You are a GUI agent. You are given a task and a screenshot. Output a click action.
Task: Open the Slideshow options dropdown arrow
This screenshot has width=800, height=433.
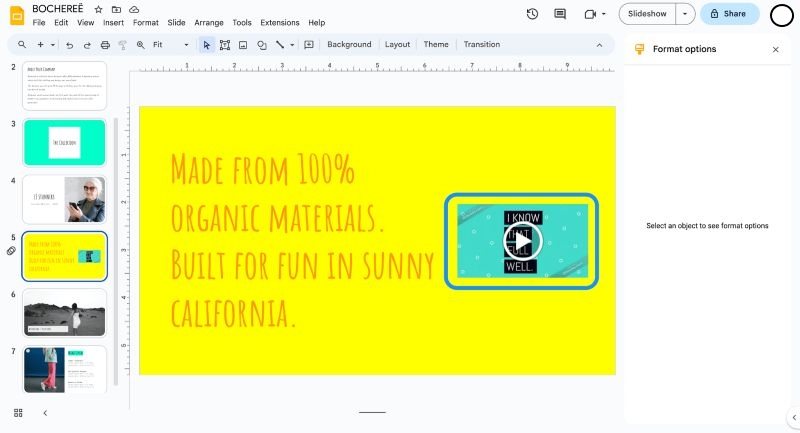coord(685,14)
